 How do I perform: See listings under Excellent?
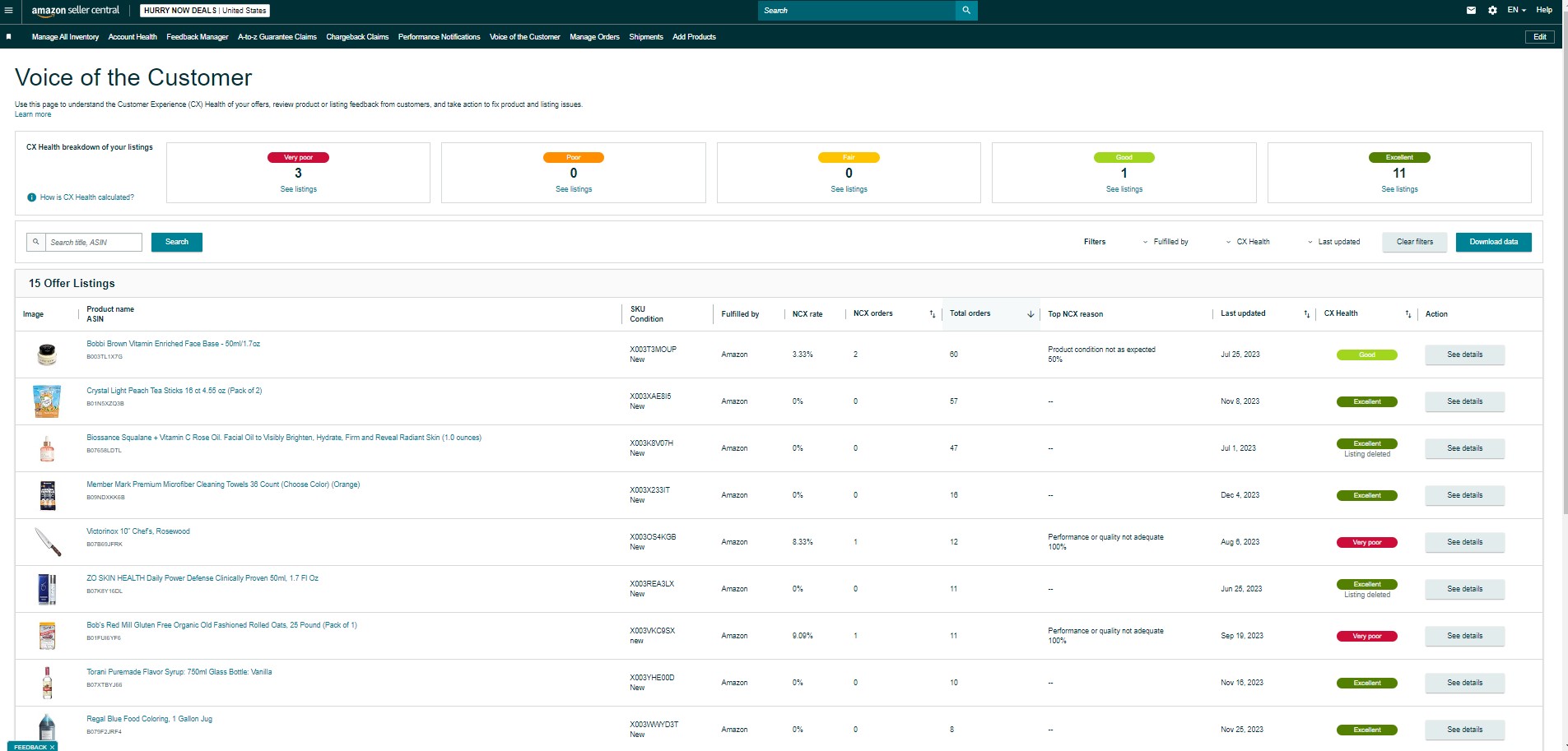(1399, 189)
